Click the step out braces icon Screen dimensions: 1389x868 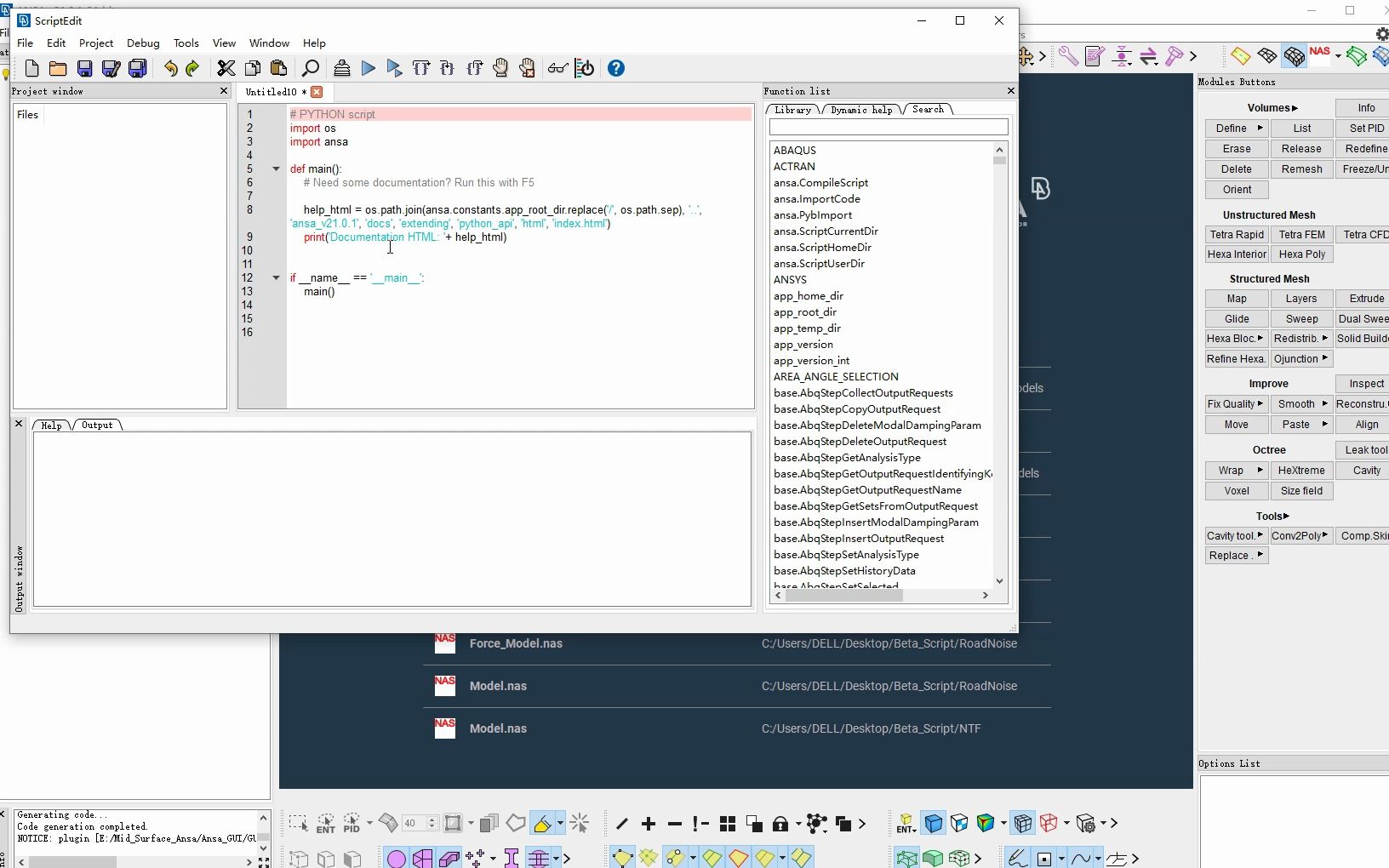[474, 68]
